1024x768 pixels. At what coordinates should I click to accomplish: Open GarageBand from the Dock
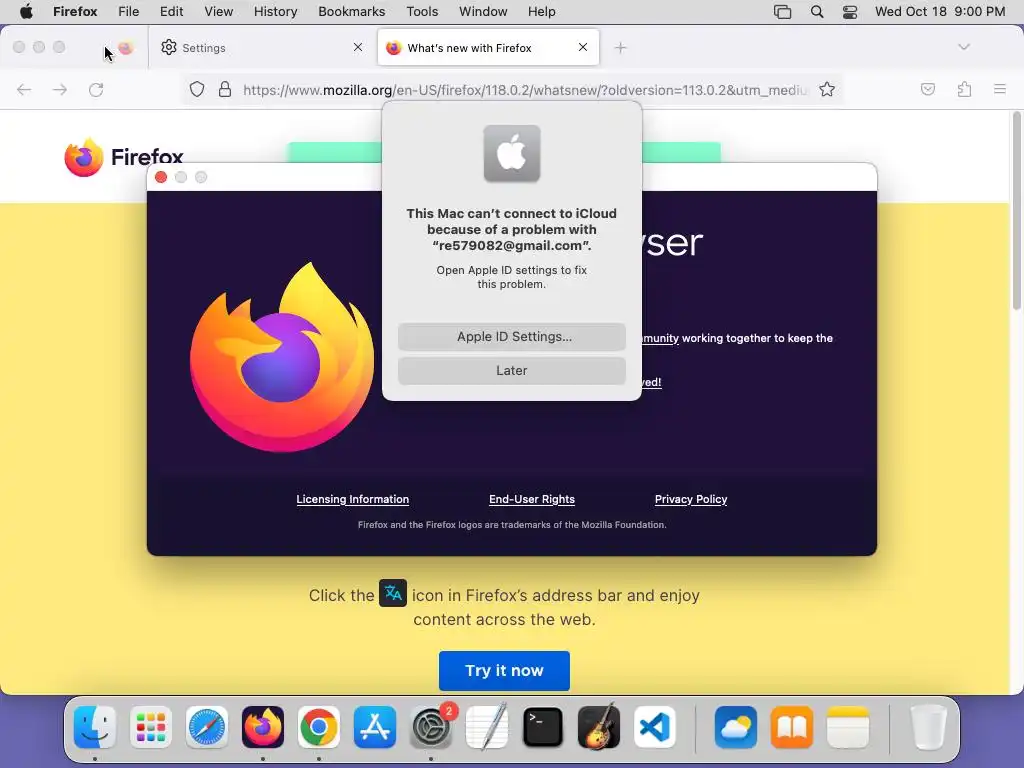(599, 727)
